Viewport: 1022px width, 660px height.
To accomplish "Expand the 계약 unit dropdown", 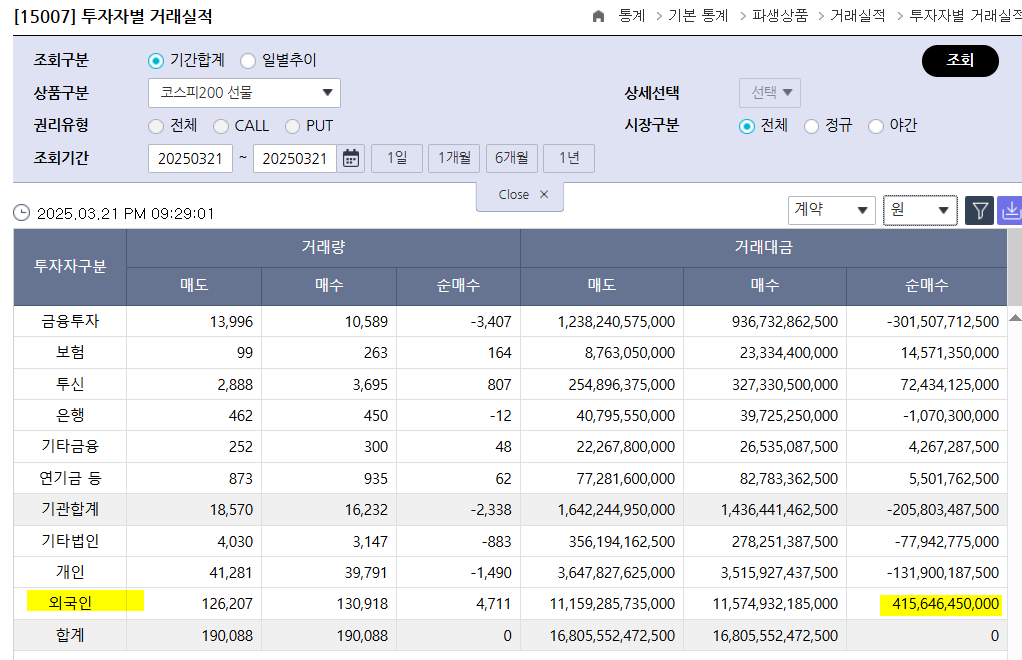I will pyautogui.click(x=831, y=210).
